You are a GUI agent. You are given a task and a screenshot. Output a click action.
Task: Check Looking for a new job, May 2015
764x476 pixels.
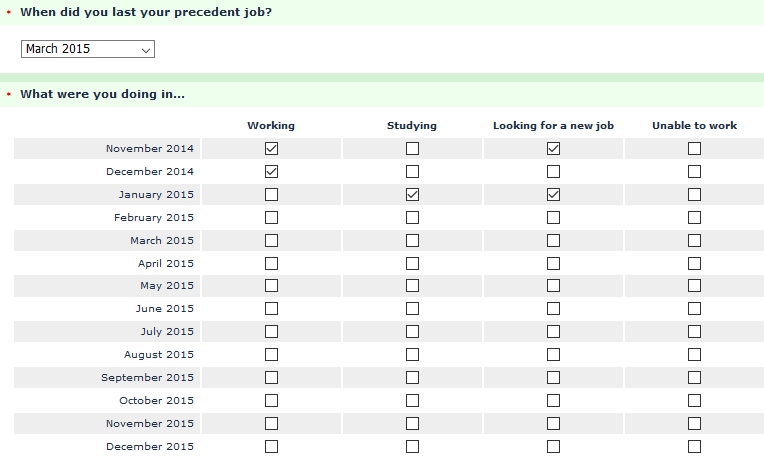point(553,286)
